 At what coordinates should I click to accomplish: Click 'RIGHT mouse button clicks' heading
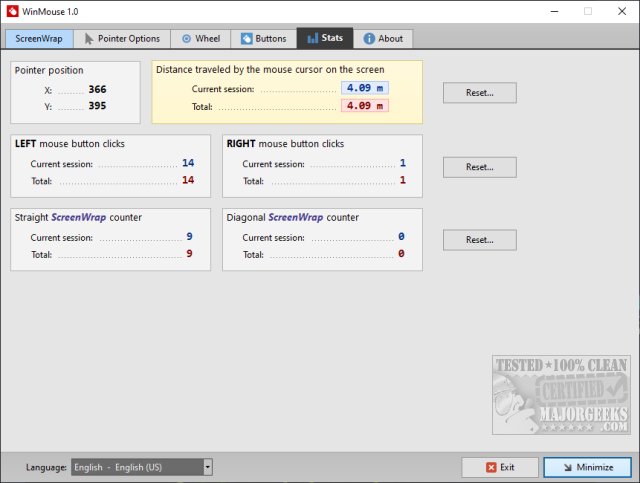285,144
